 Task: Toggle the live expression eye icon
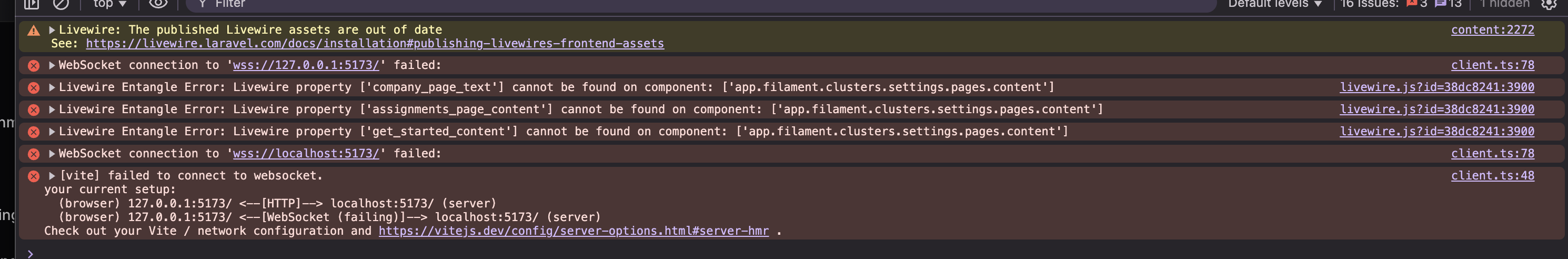point(158,4)
